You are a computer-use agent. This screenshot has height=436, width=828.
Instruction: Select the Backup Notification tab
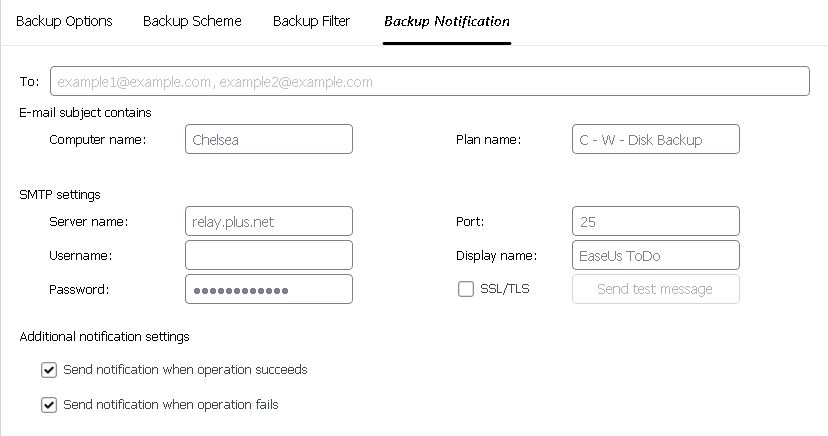447,21
